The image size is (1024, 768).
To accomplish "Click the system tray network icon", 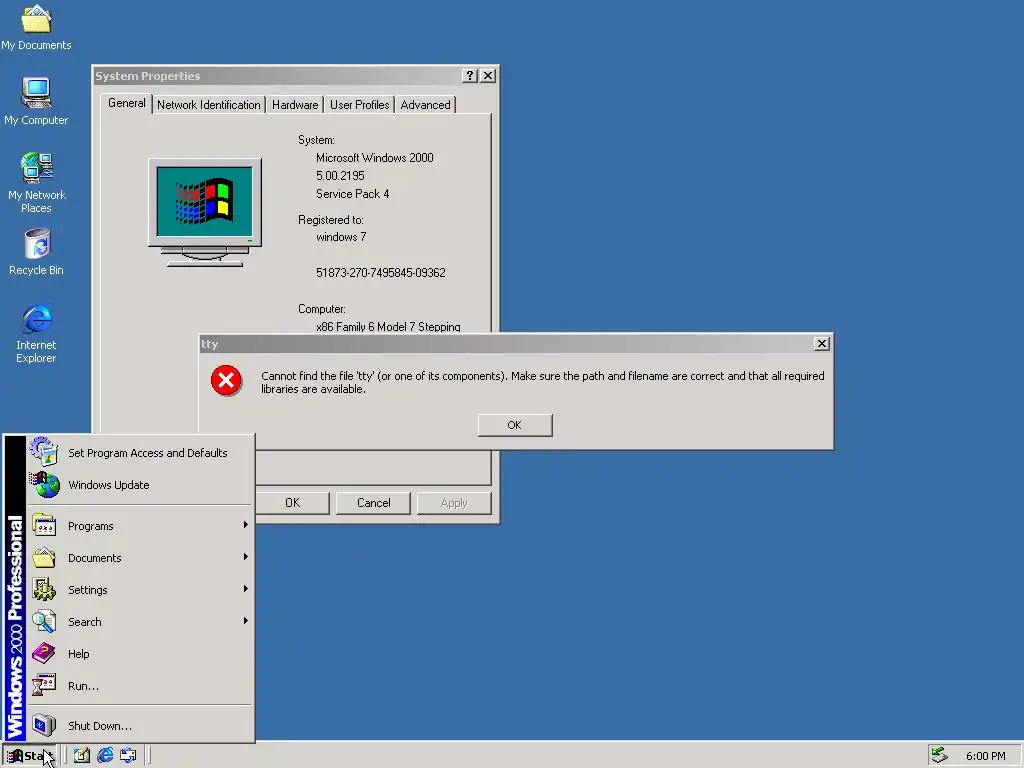I will [x=939, y=755].
